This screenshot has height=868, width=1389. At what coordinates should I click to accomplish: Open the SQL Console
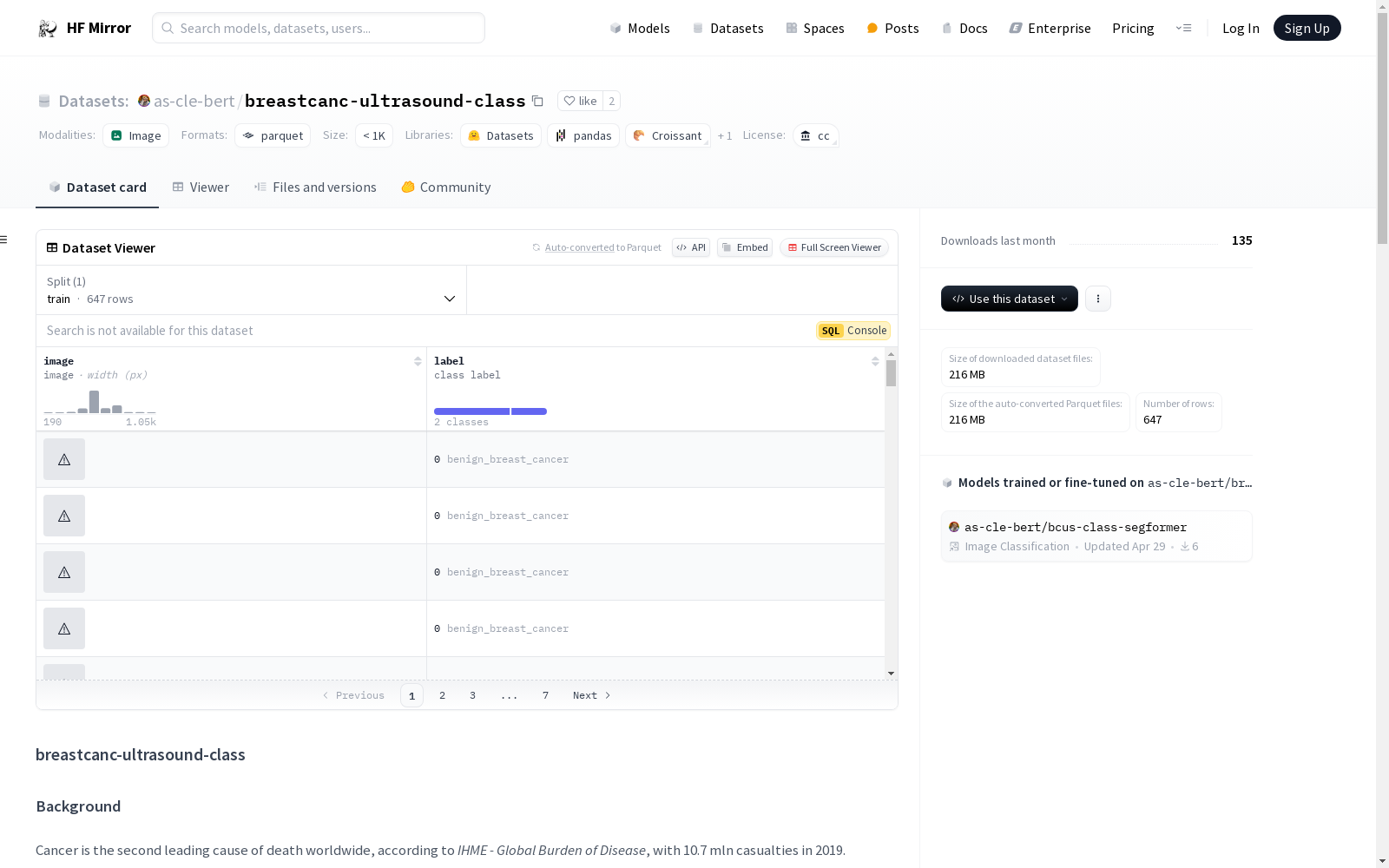click(853, 331)
